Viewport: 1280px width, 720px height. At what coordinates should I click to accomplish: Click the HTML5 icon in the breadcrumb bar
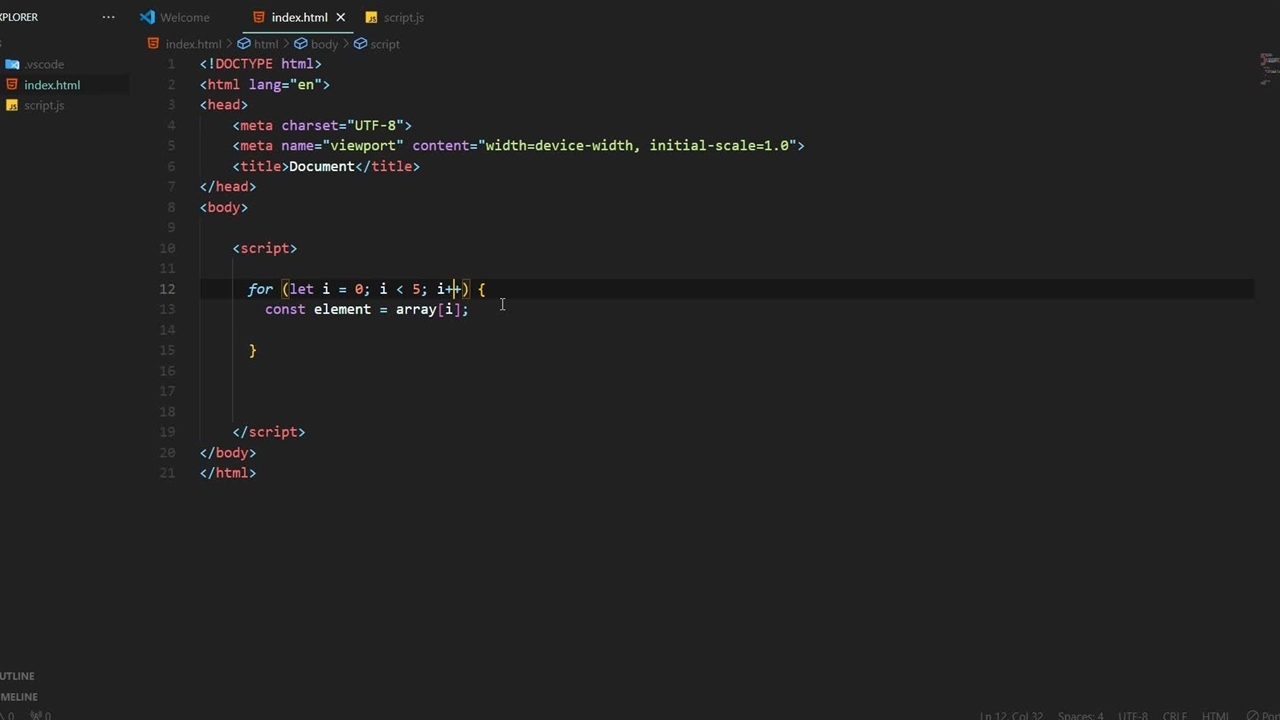(x=153, y=44)
